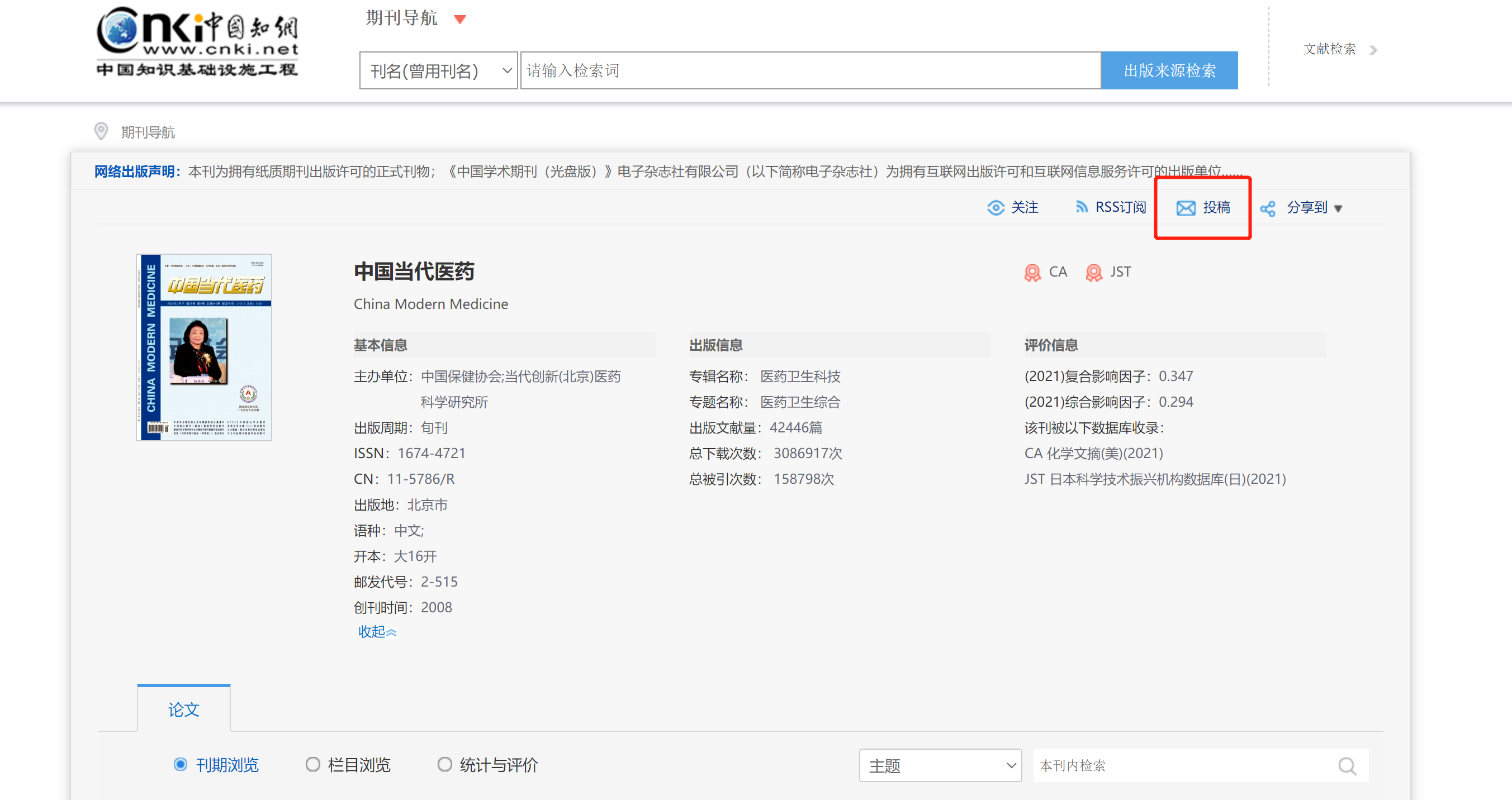Click the RSS feed icon

point(1080,207)
